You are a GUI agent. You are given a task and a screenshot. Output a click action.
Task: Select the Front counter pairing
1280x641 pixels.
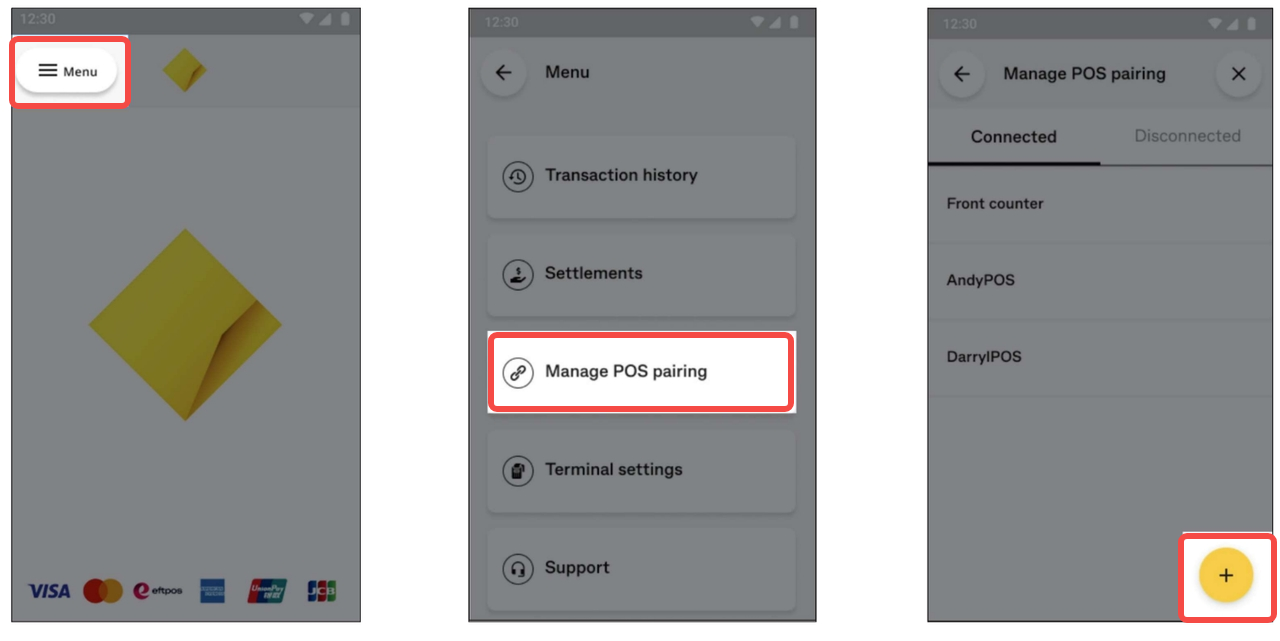[1101, 204]
